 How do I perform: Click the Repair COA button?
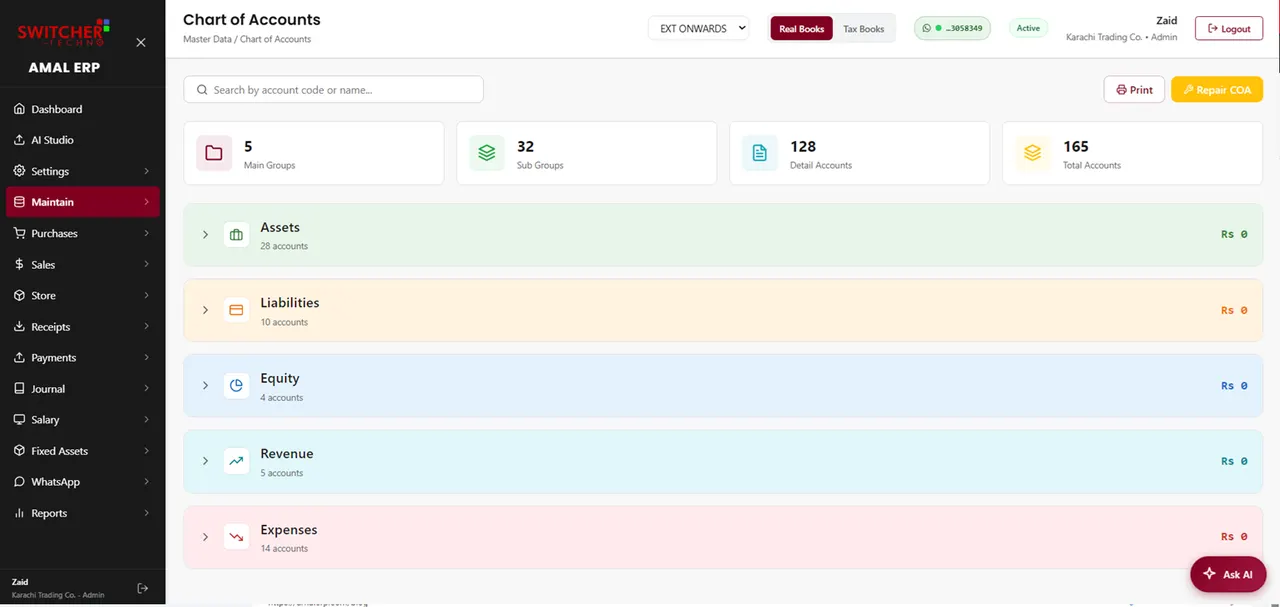click(x=1217, y=89)
